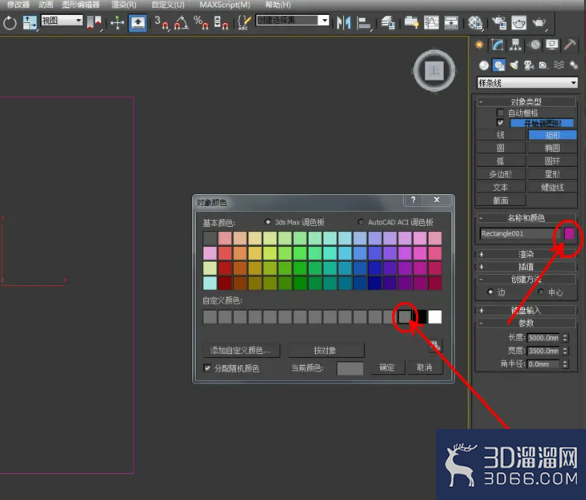Toggle the Keyboard Shortcut Override icon
This screenshot has height=500, width=586.
tap(138, 23)
